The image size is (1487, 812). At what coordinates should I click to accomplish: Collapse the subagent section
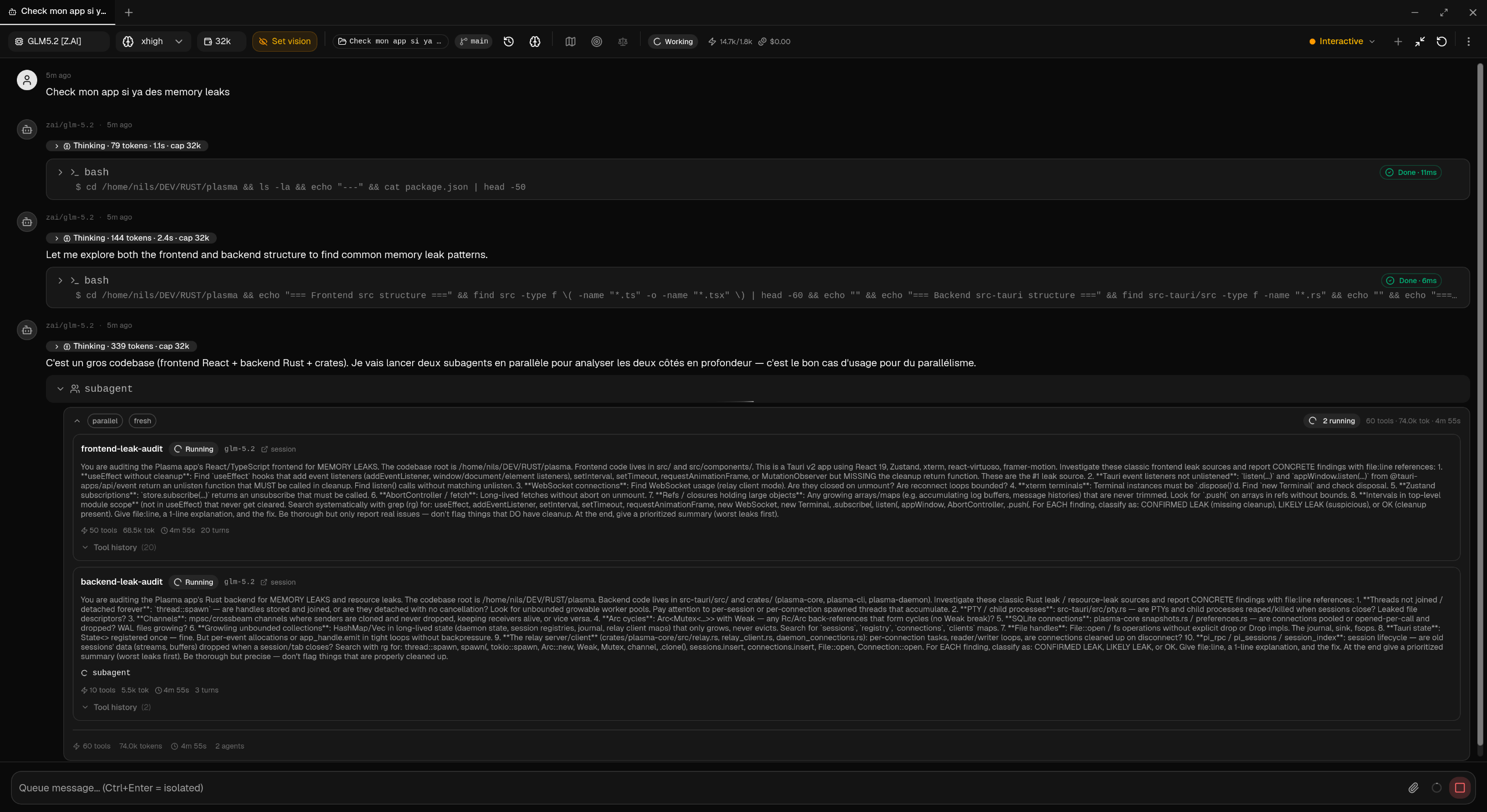pyautogui.click(x=757, y=389)
